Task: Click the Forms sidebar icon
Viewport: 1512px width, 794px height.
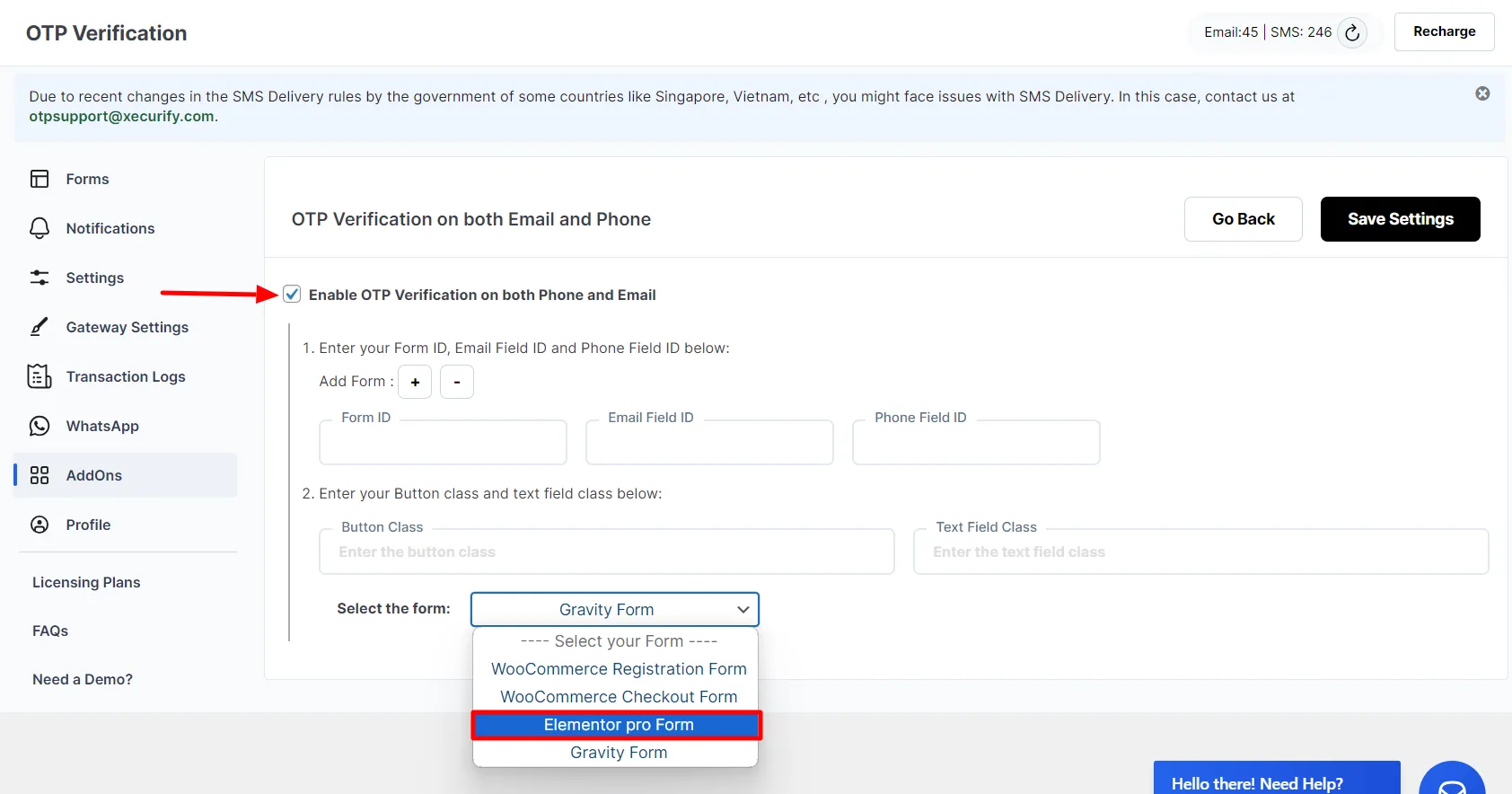Action: [x=40, y=179]
